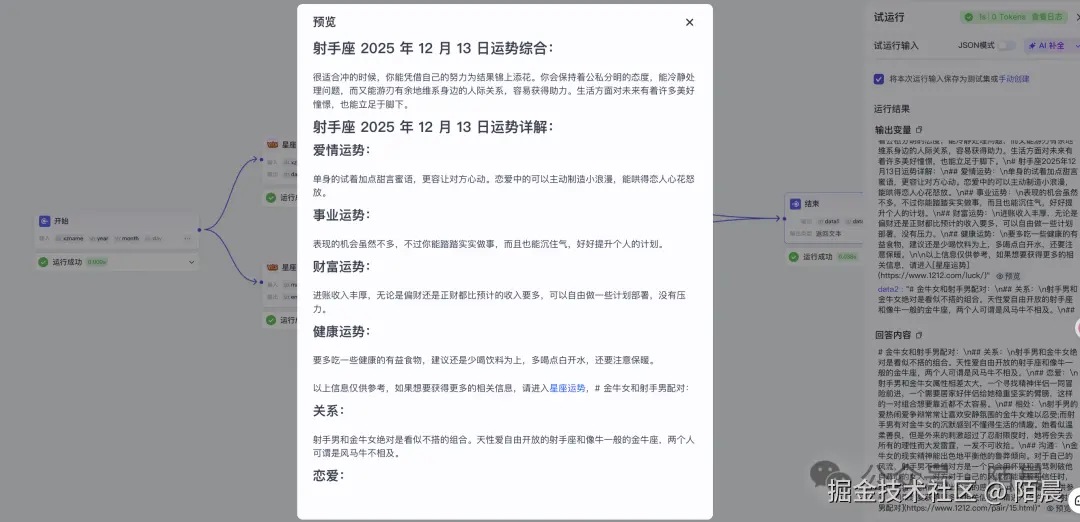Select the month variable in 开始 node
1080x522 pixels.
pyautogui.click(x=127, y=238)
